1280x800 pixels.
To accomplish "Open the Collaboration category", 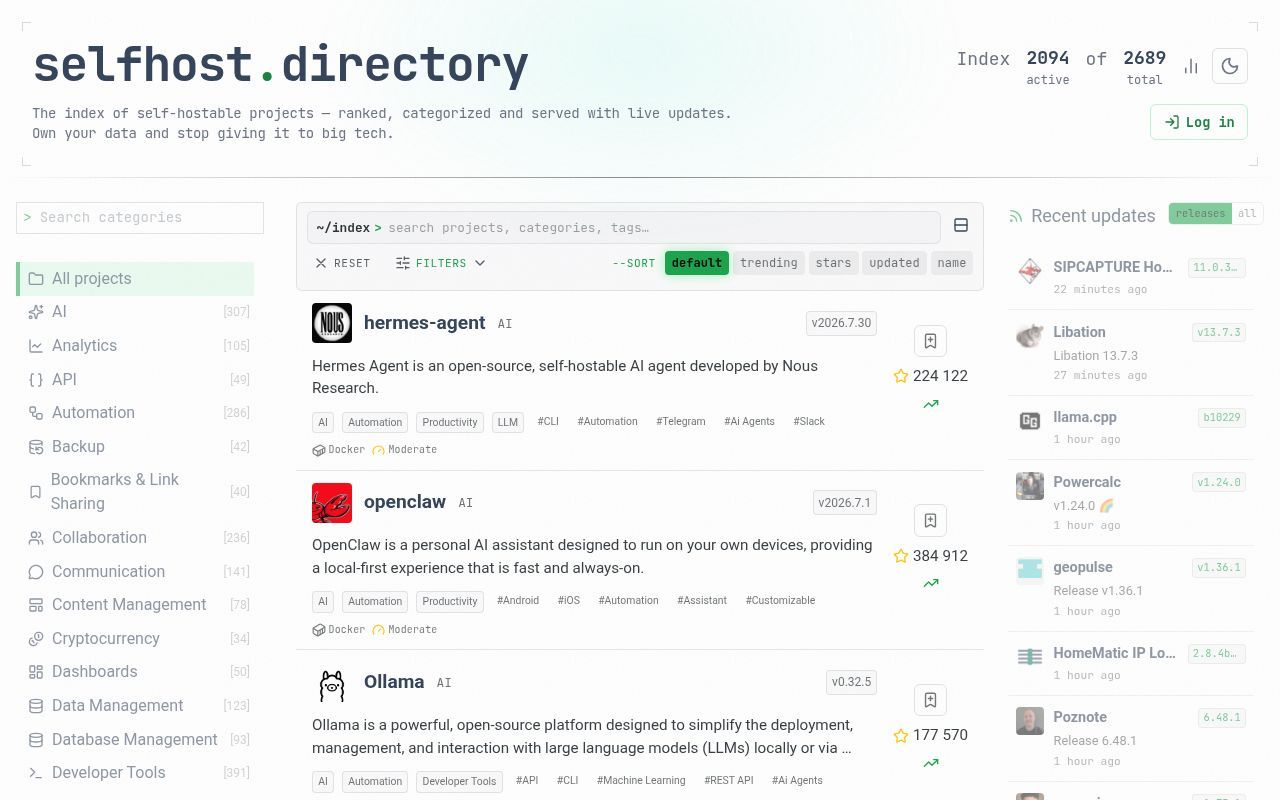I will click(x=135, y=537).
